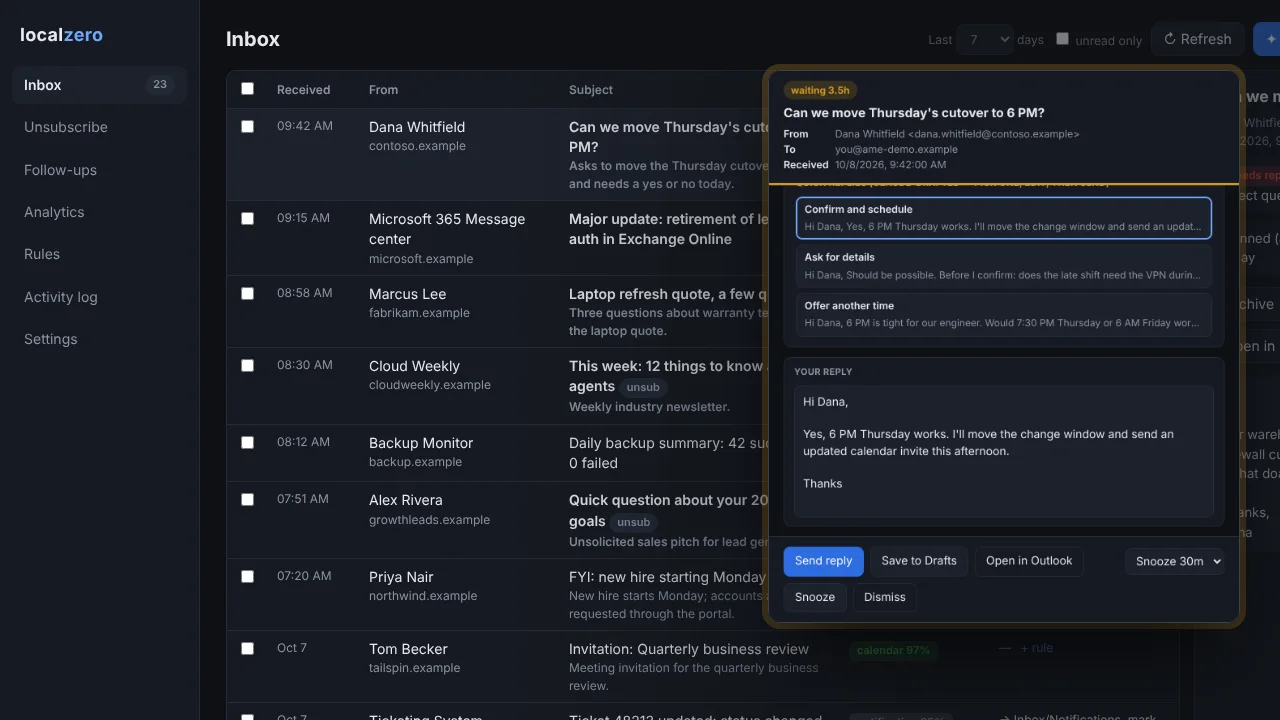
Task: Open Analytics in the sidebar
Action: pyautogui.click(x=99, y=212)
